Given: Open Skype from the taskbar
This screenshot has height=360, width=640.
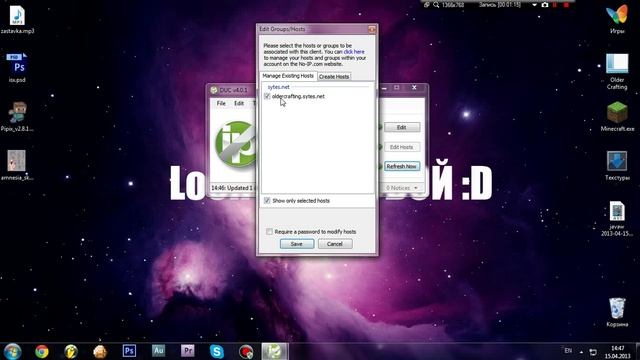Looking at the screenshot, I should click(x=217, y=351).
